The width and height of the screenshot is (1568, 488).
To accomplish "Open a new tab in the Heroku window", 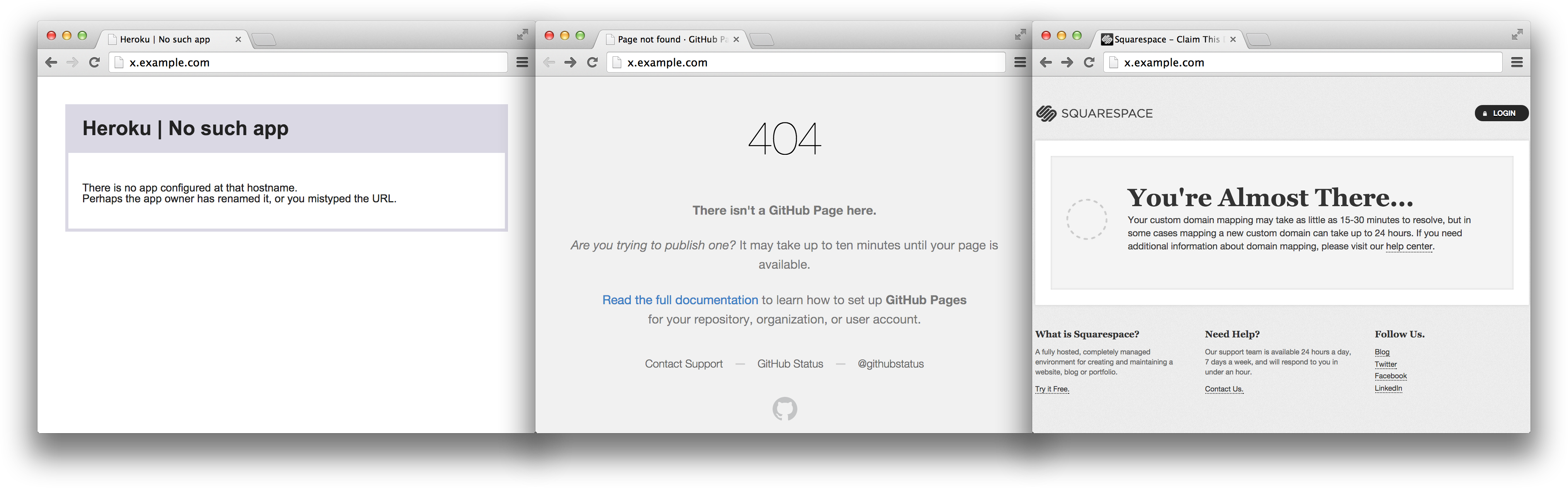I will point(263,39).
